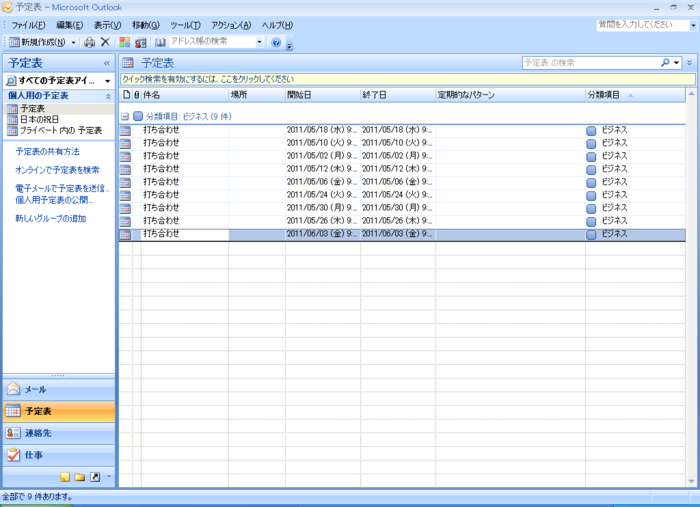Select the プライベート 内の 予定表 calendar
The width and height of the screenshot is (700, 507).
click(54, 131)
